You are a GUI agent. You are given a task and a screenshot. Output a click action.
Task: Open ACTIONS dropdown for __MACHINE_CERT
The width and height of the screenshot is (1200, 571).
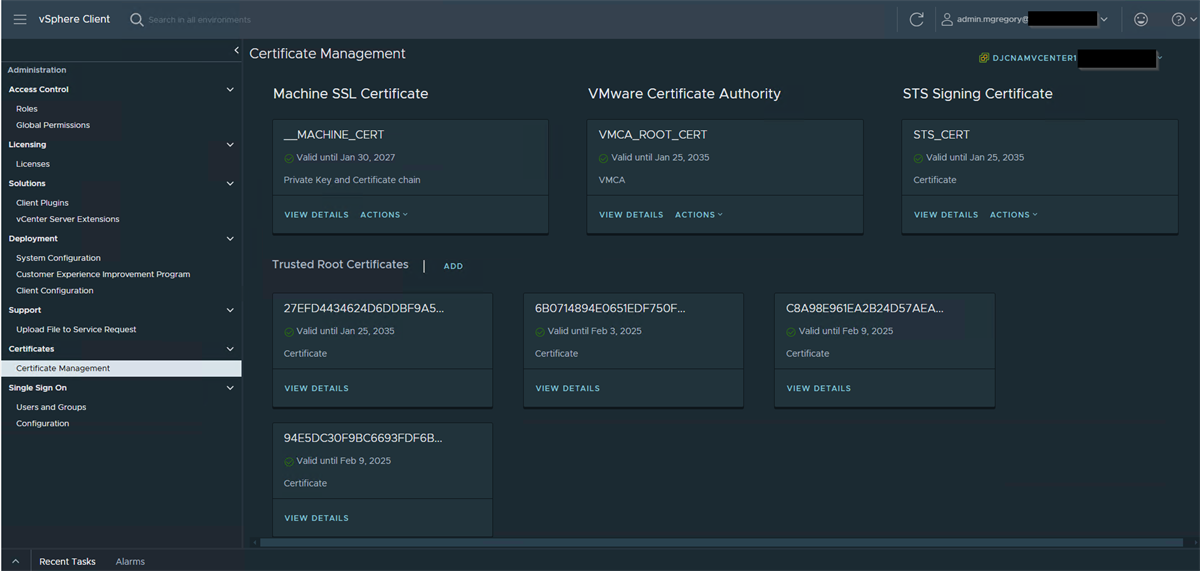pos(384,215)
